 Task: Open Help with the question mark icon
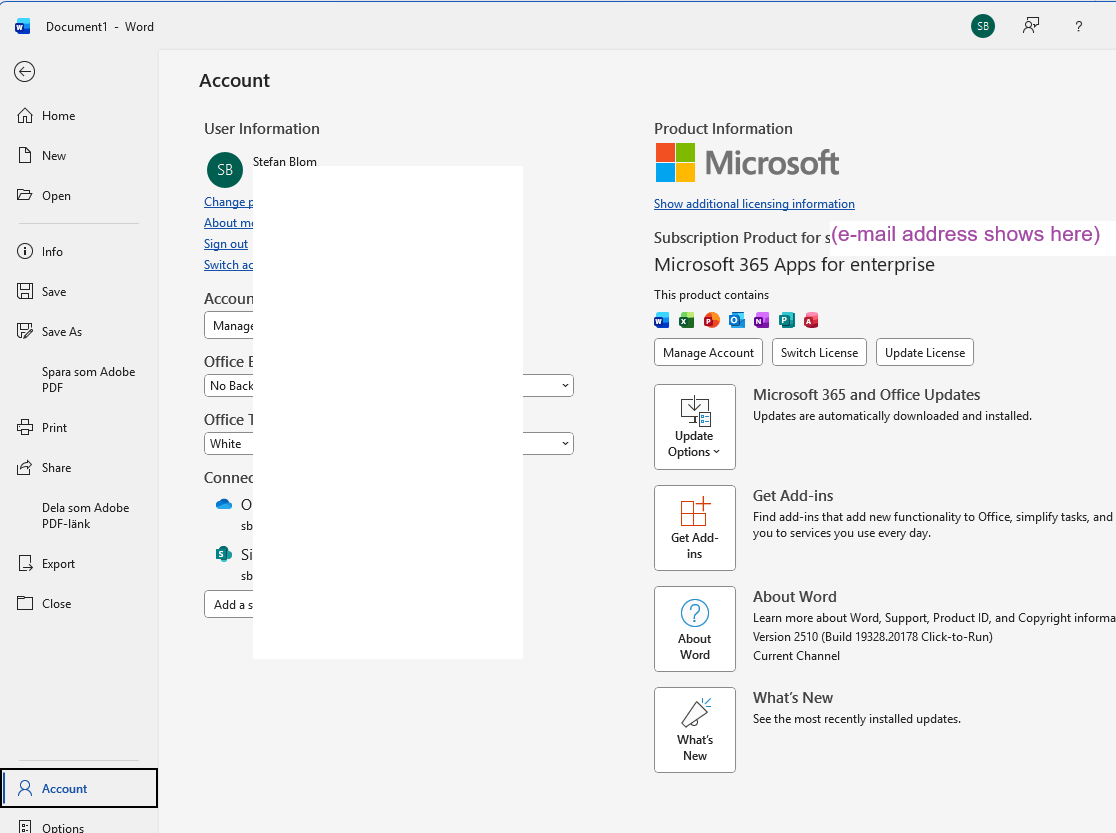pyautogui.click(x=1078, y=26)
